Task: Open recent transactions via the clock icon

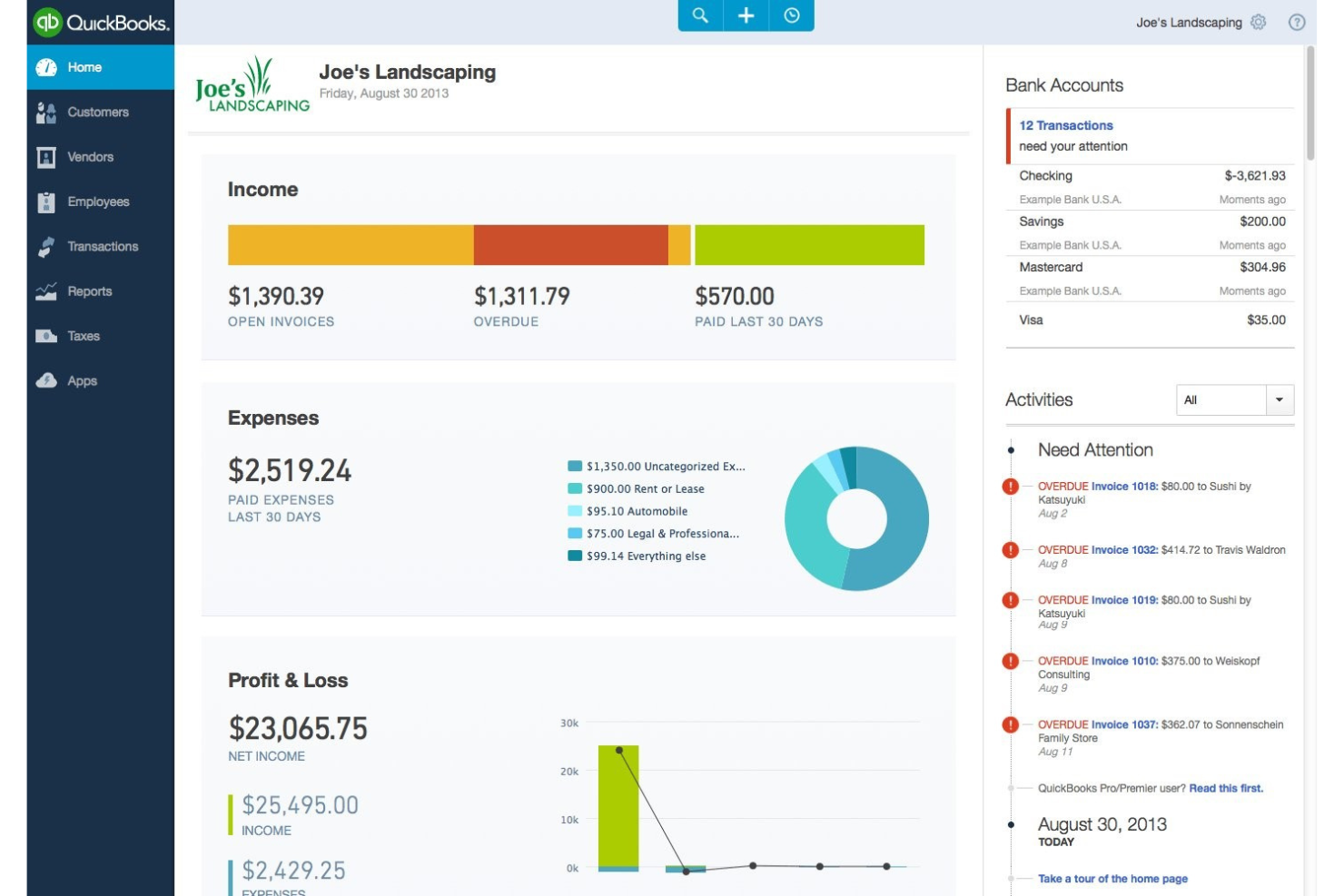Action: click(x=790, y=15)
